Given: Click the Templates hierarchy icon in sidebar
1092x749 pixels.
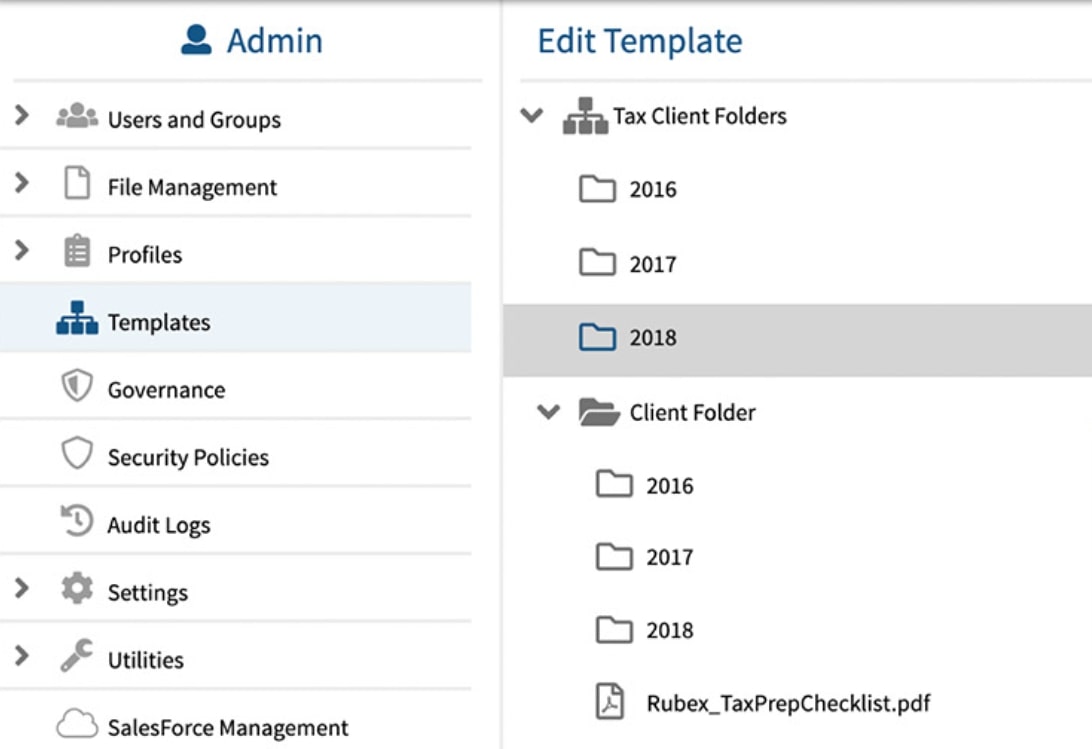Looking at the screenshot, I should (x=77, y=318).
